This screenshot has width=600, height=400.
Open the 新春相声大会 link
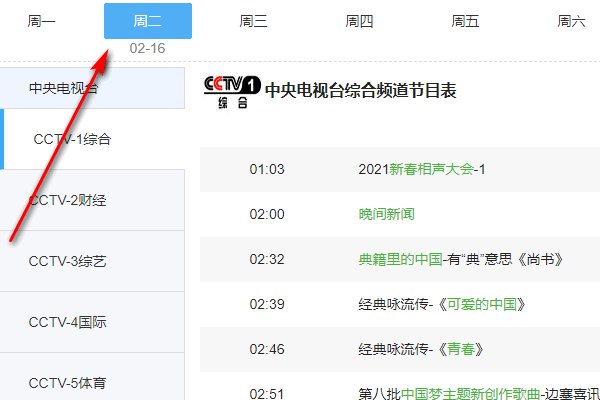point(431,169)
